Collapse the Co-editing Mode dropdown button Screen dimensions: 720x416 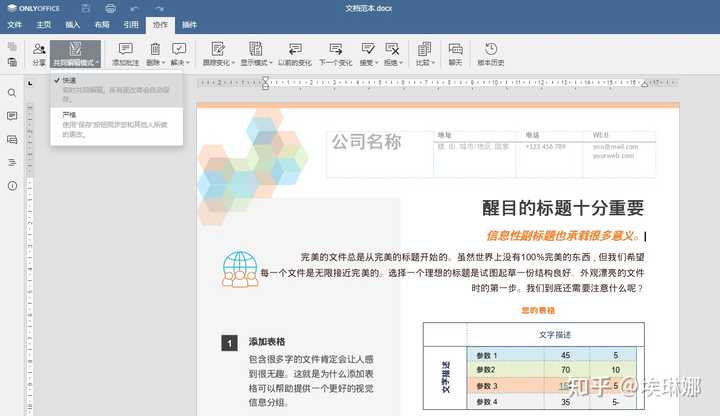click(75, 54)
